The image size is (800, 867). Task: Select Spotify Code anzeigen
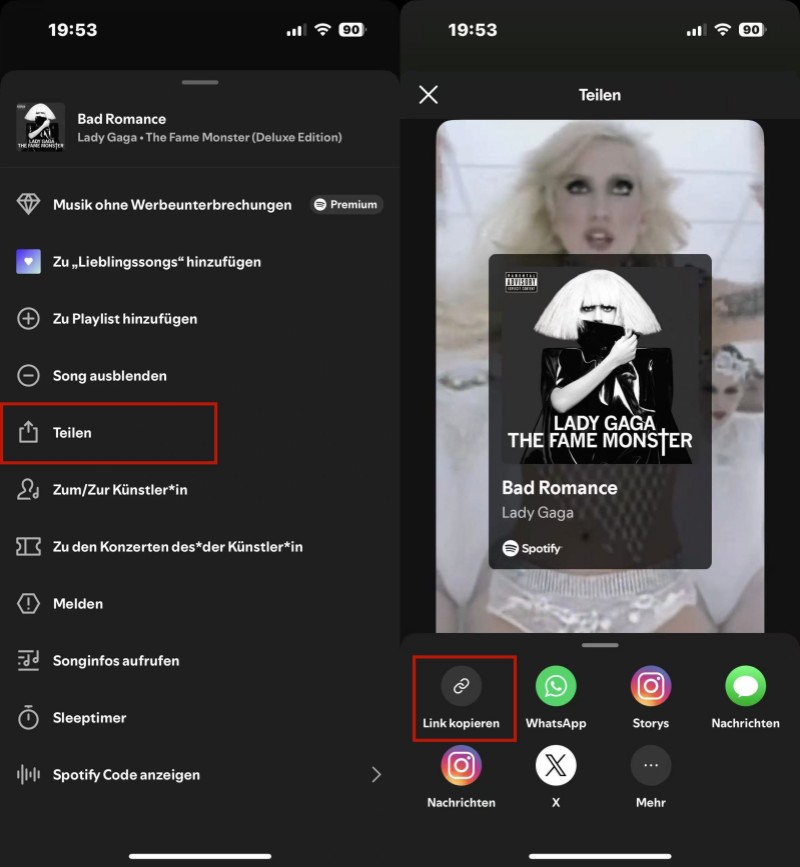(200, 774)
